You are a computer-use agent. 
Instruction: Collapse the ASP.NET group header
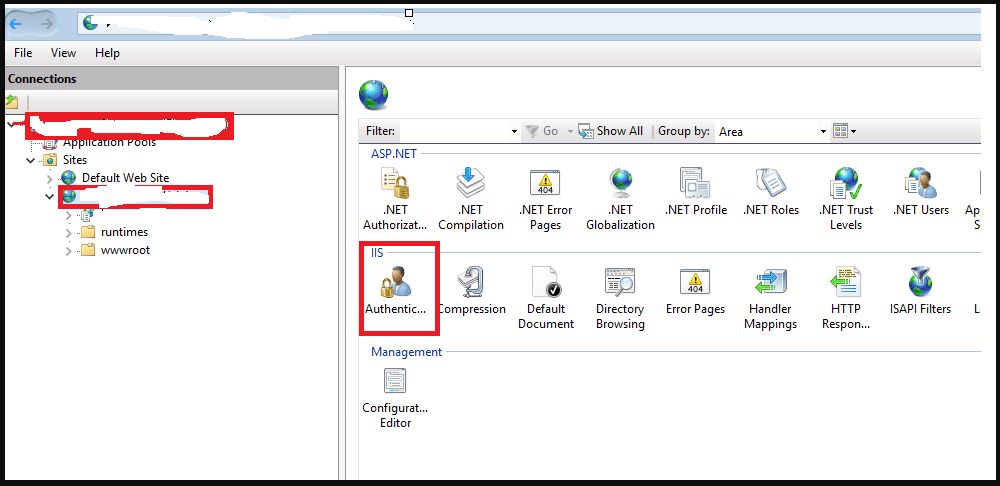coord(393,153)
